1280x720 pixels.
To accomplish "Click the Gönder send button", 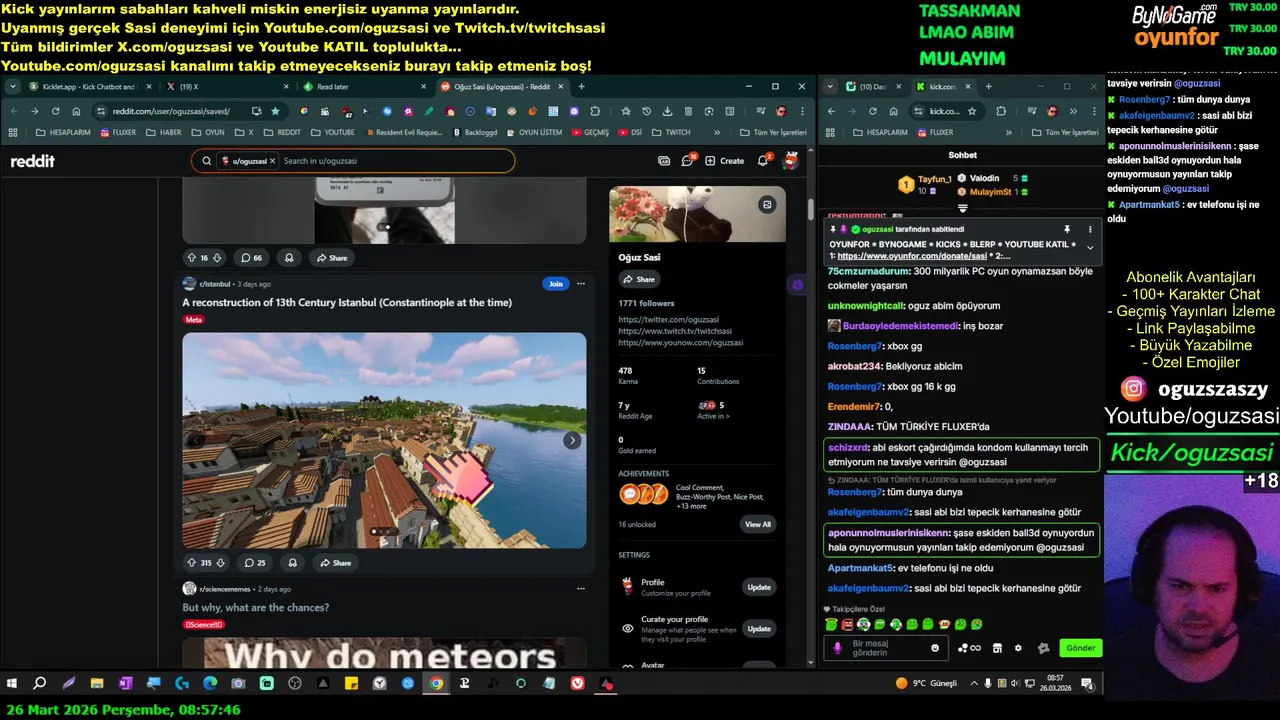I will pos(1080,648).
